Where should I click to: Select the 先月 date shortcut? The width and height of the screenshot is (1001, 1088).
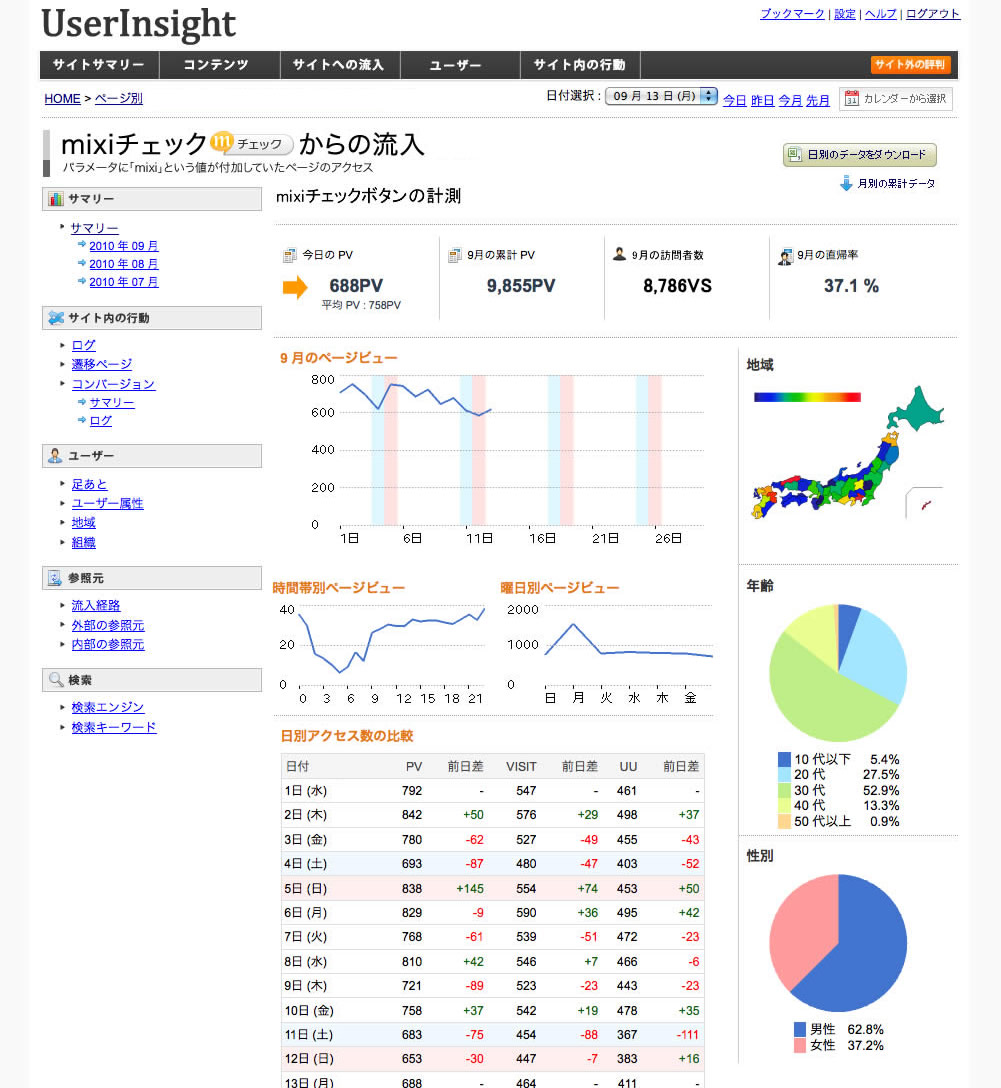(x=818, y=100)
